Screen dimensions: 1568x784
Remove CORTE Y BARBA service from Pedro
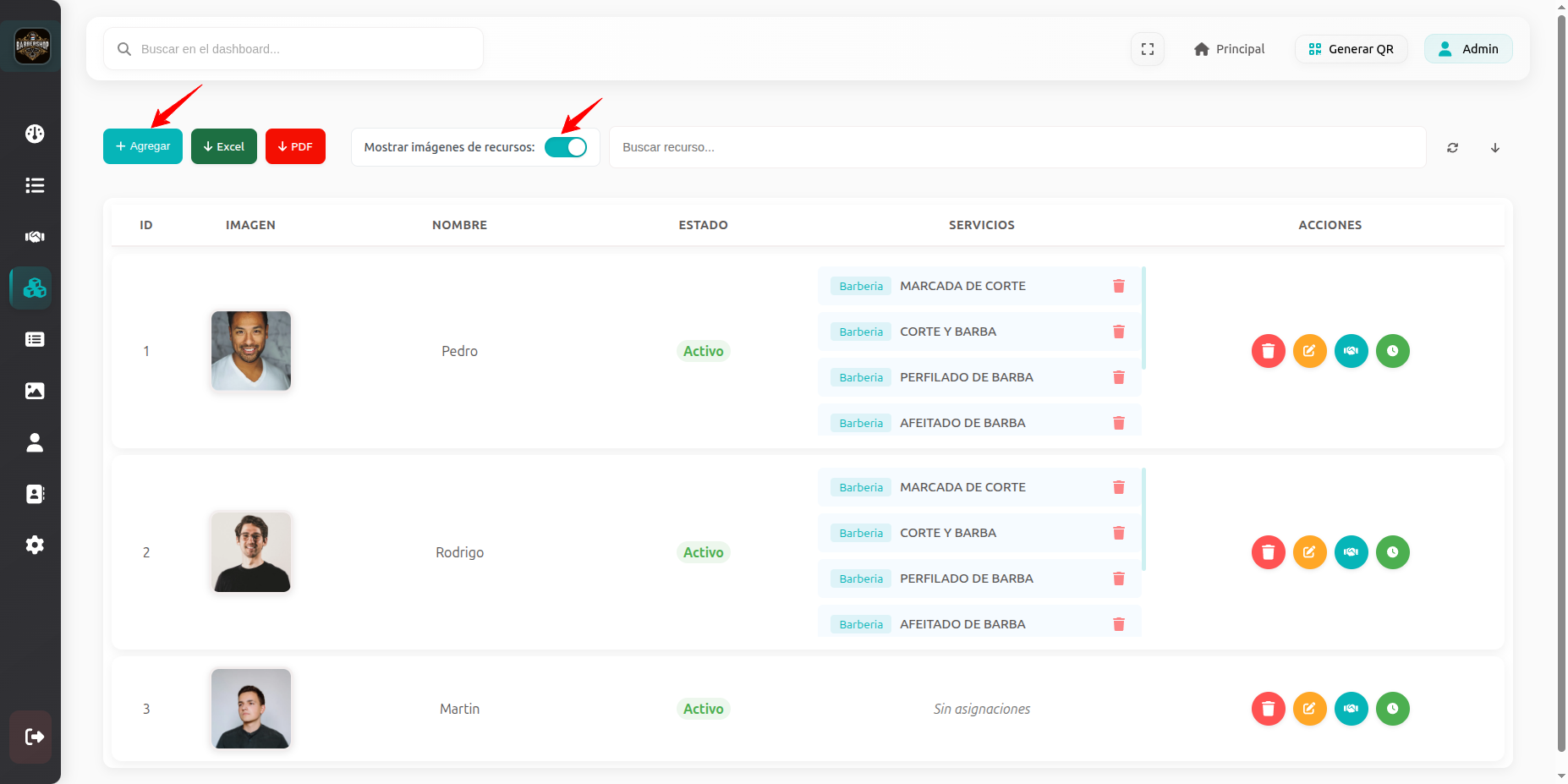click(1118, 332)
